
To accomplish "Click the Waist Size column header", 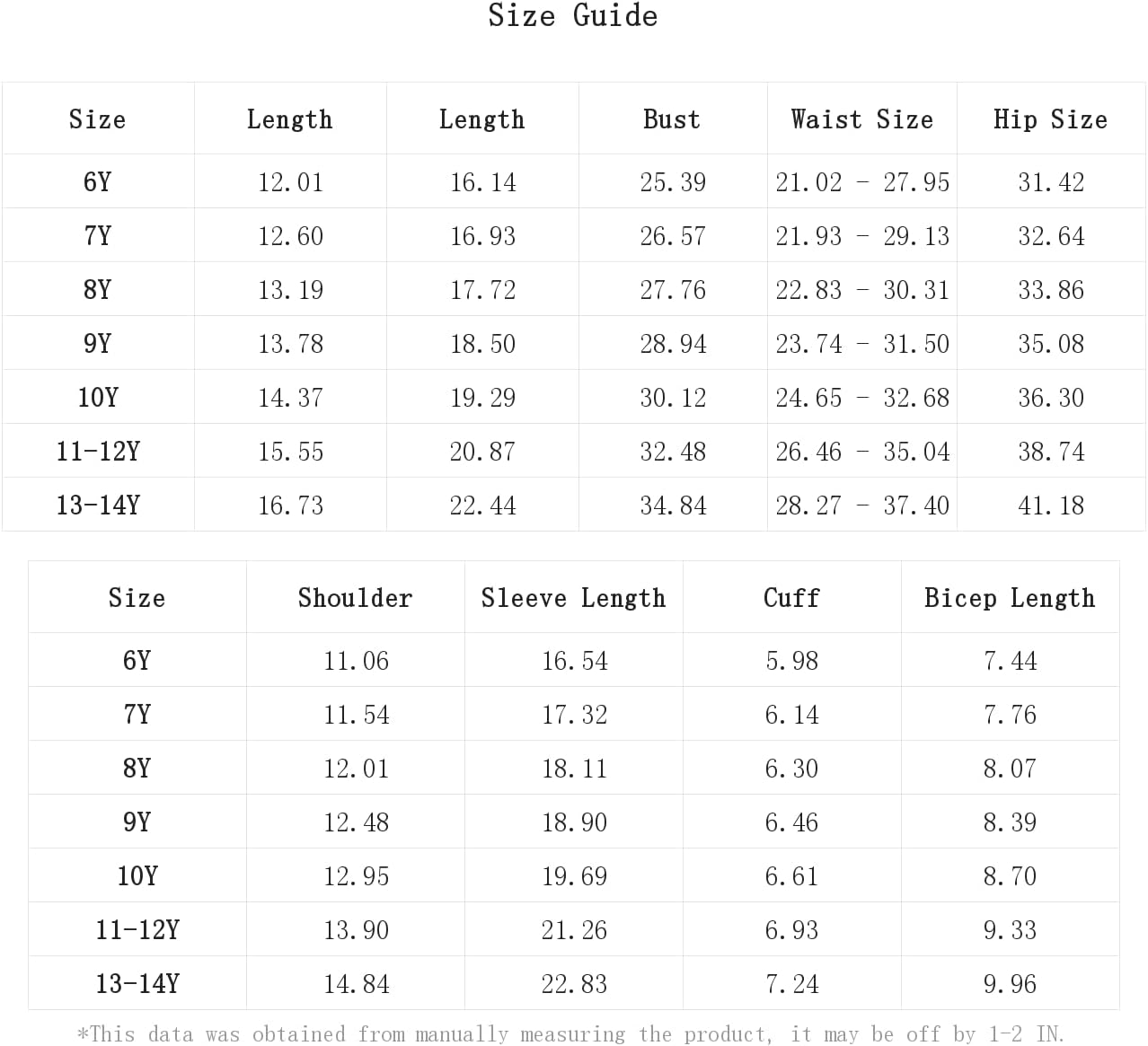I will point(862,119).
